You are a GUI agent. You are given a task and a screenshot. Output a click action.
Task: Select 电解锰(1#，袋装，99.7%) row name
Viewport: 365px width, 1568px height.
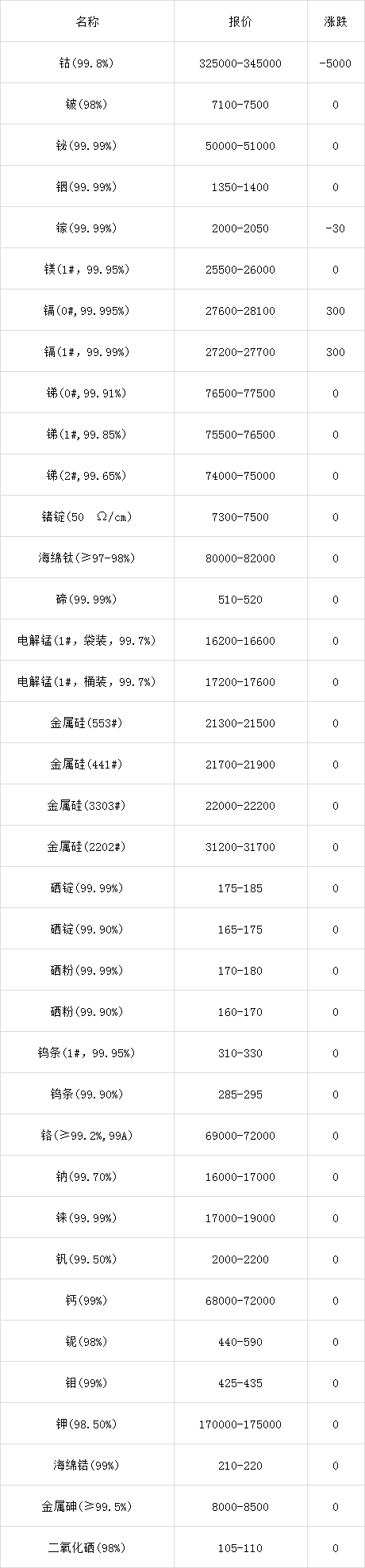click(x=87, y=641)
